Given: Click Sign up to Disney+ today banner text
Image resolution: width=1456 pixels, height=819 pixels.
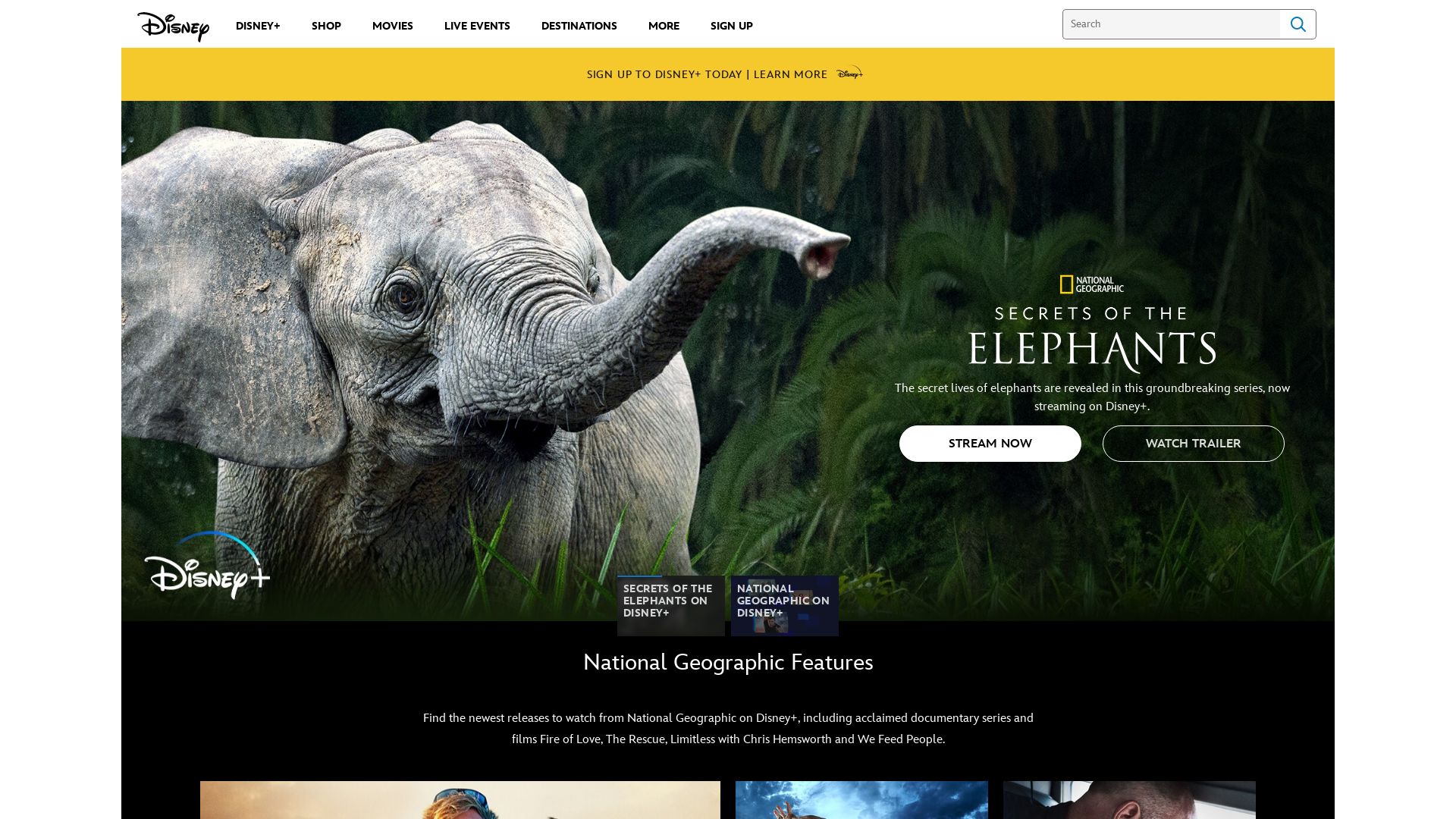Looking at the screenshot, I should pos(707,74).
